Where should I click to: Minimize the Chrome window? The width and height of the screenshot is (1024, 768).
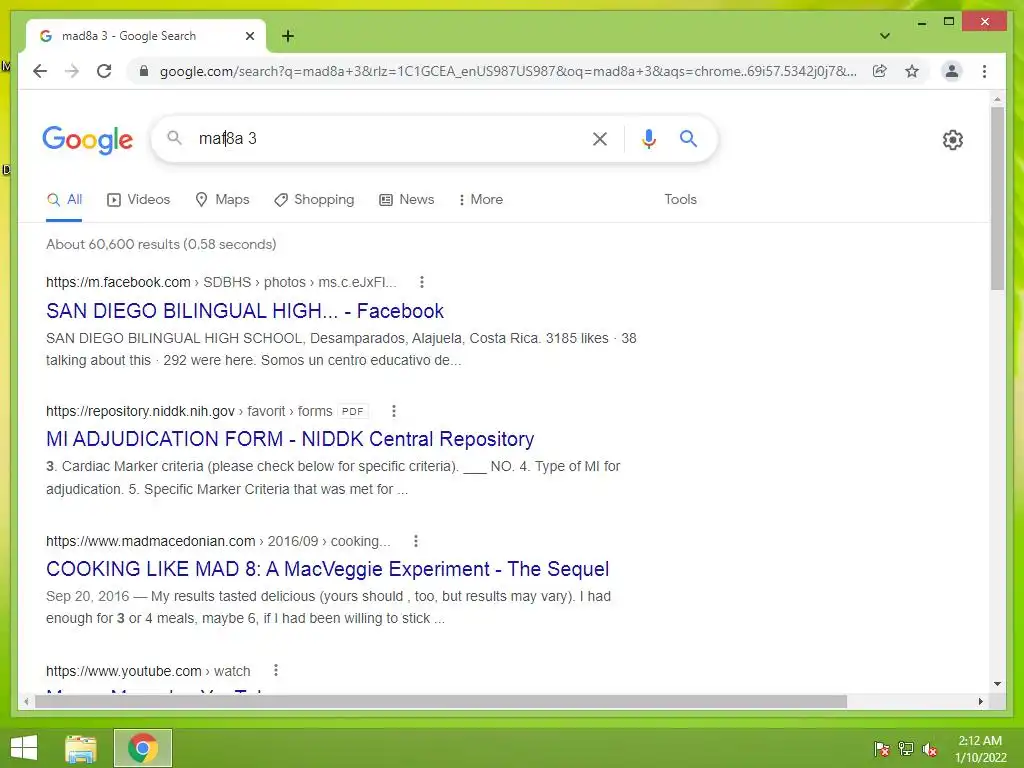point(921,23)
